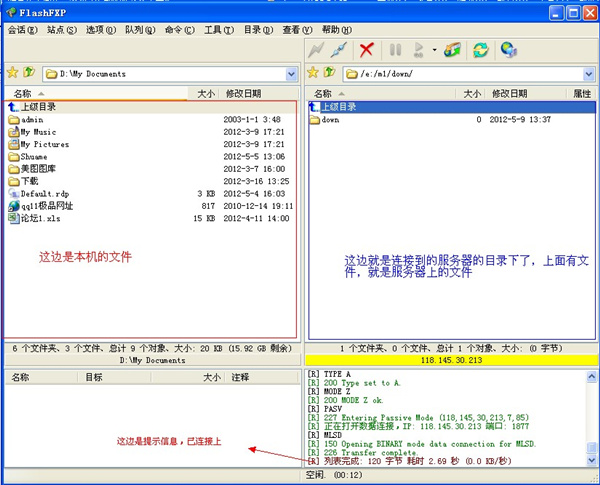Click the up-folder icon beside remote path
Image resolution: width=600 pixels, height=485 pixels.
[329, 73]
